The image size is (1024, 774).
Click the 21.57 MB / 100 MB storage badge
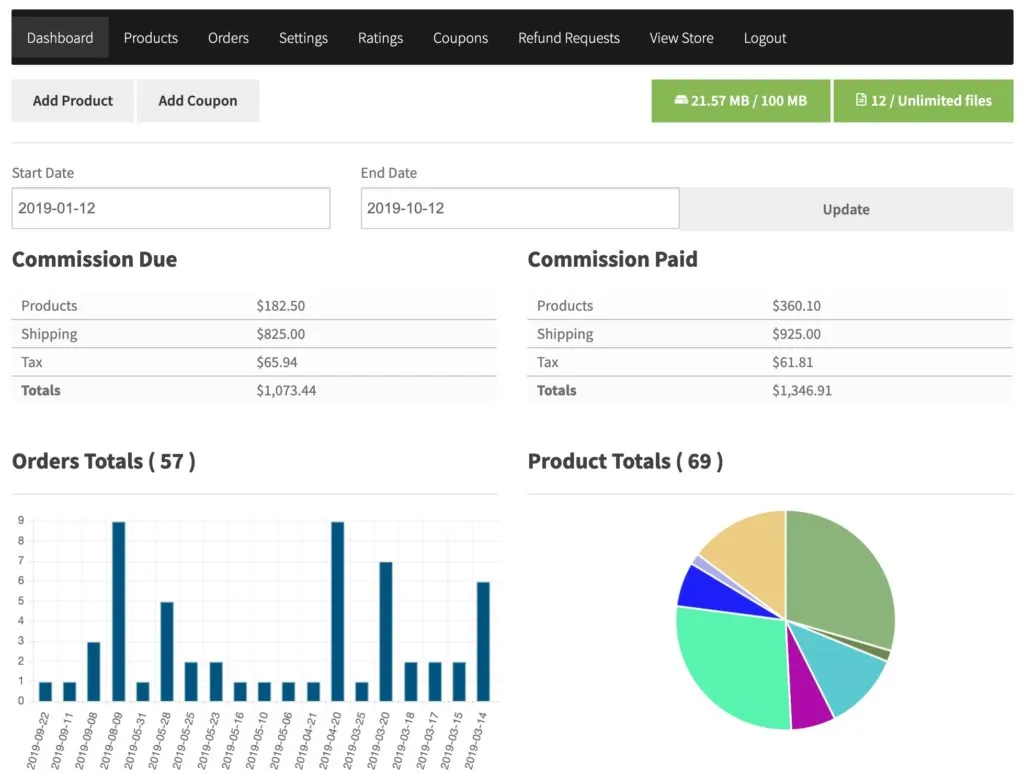[740, 100]
